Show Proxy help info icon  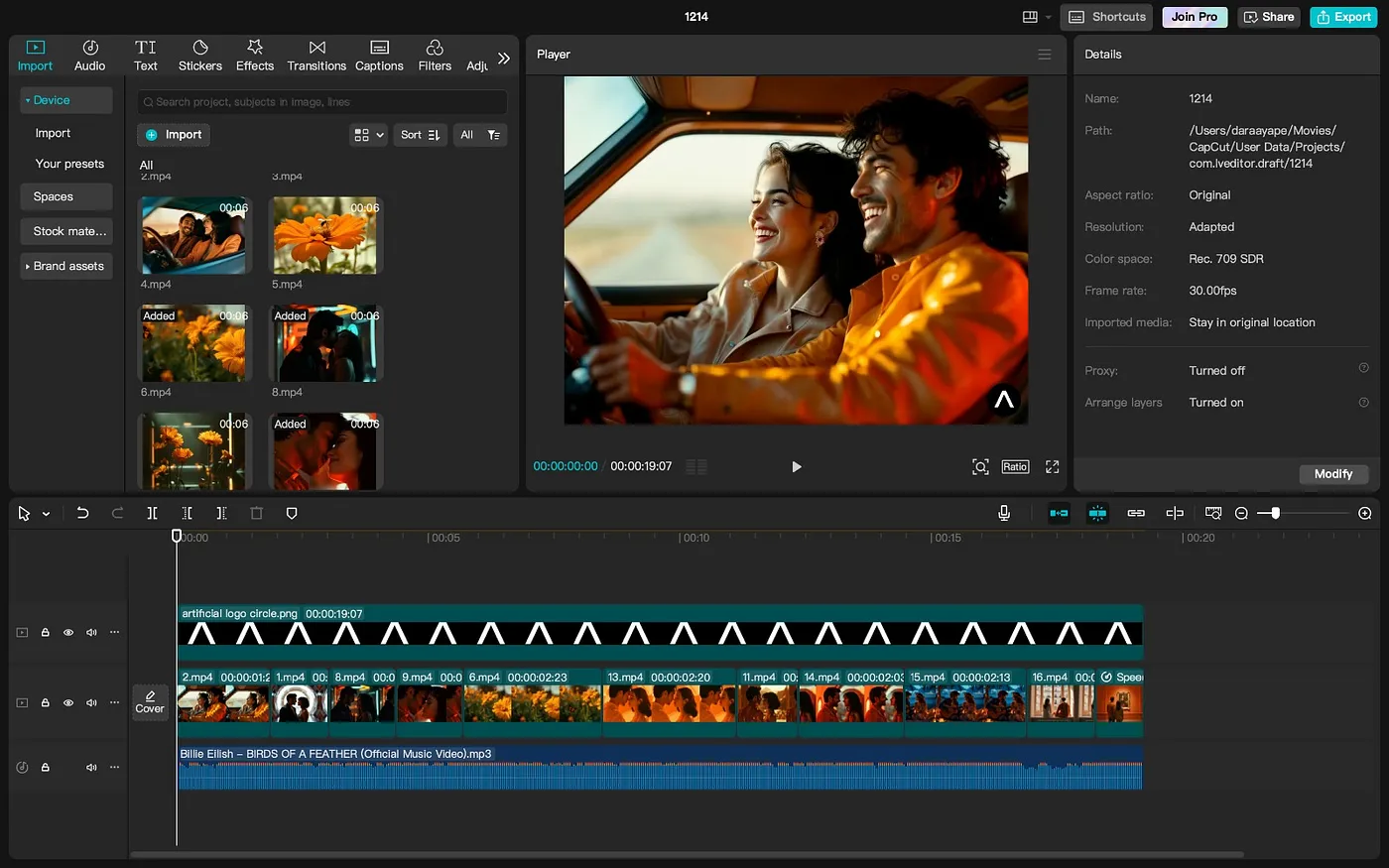1363,369
